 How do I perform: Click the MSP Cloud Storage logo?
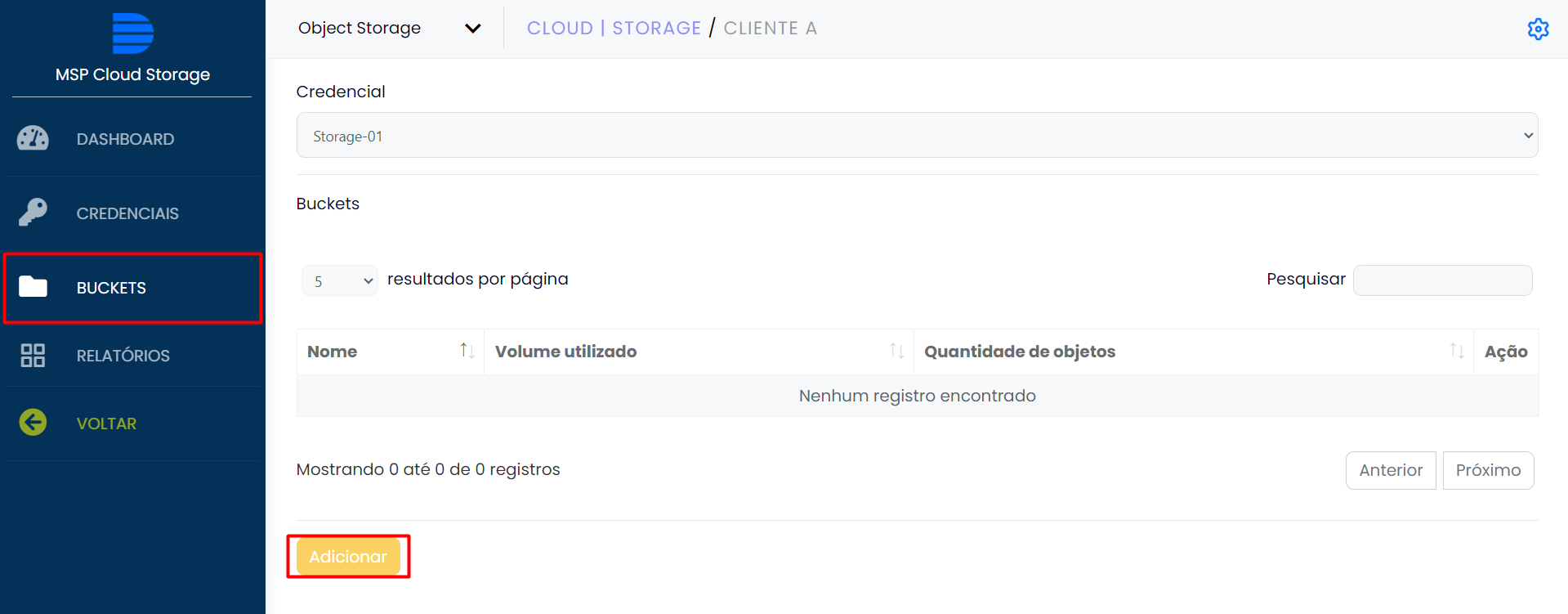pyautogui.click(x=132, y=34)
